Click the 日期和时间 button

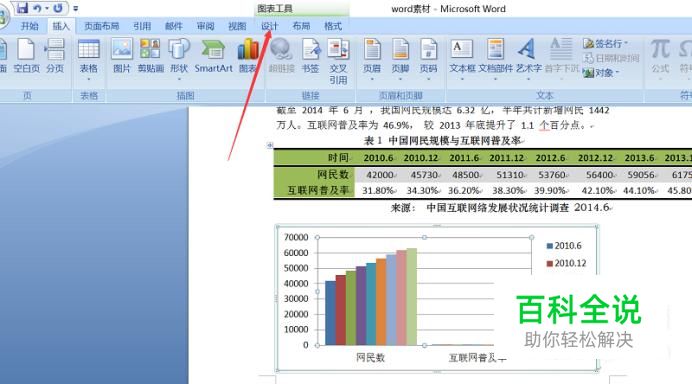(611, 58)
